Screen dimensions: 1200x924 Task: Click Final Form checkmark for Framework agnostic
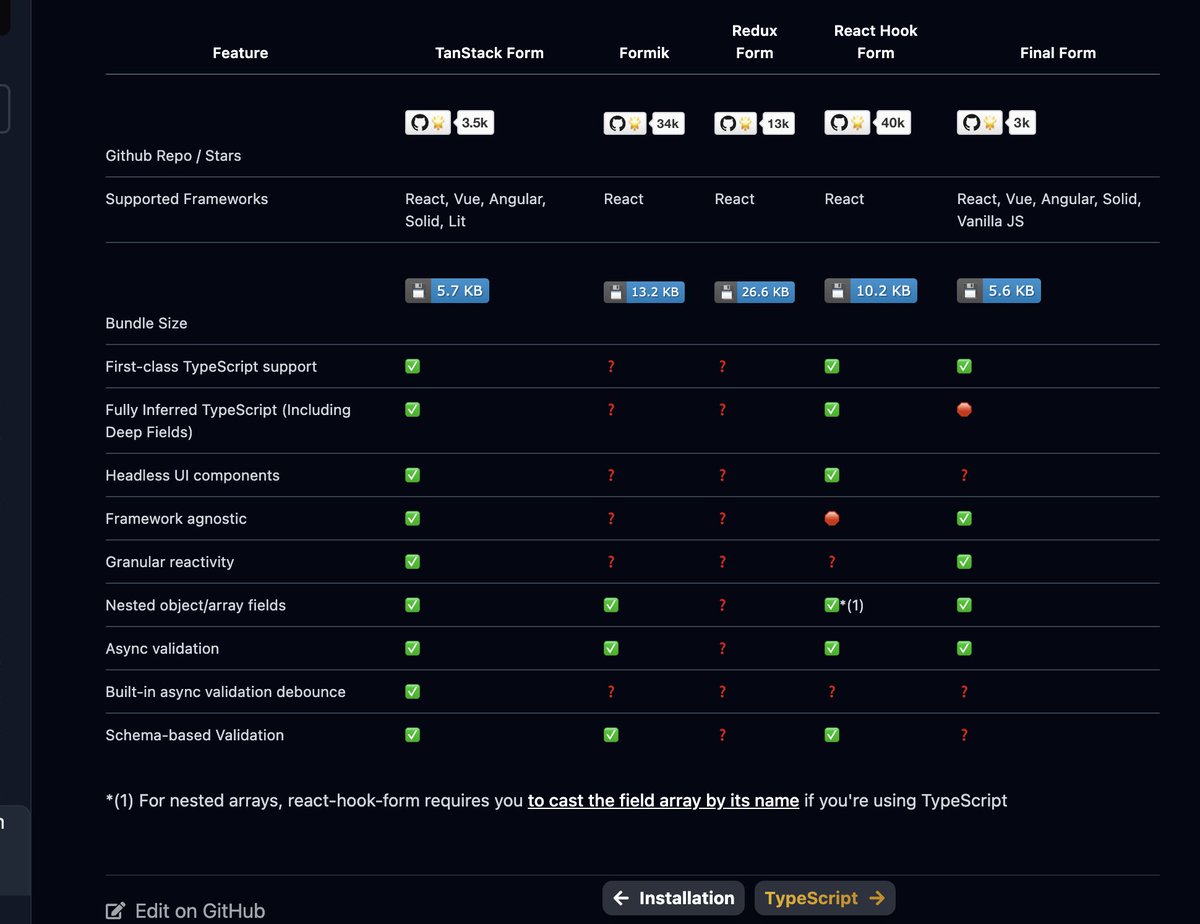point(964,519)
